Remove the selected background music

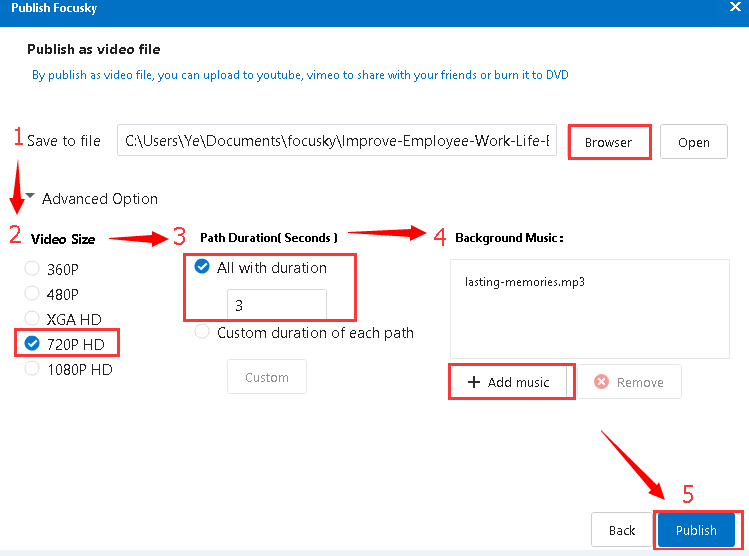coord(630,382)
